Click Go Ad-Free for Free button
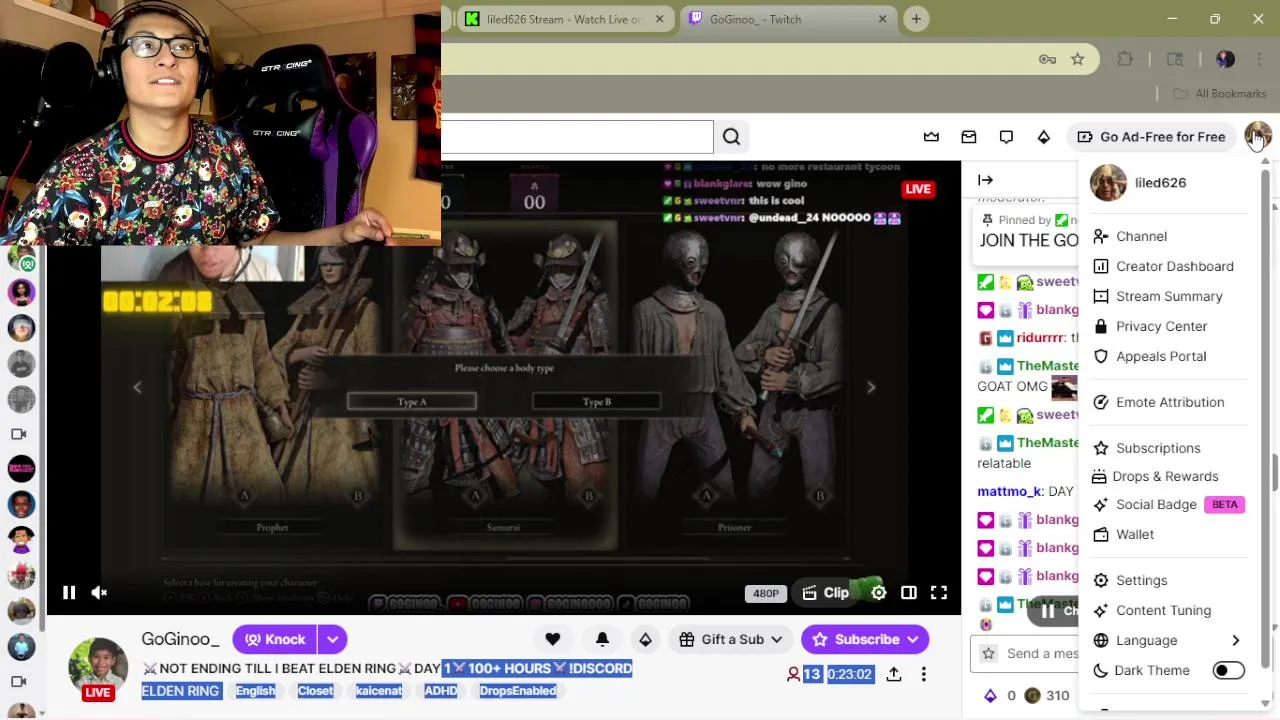 tap(1151, 137)
